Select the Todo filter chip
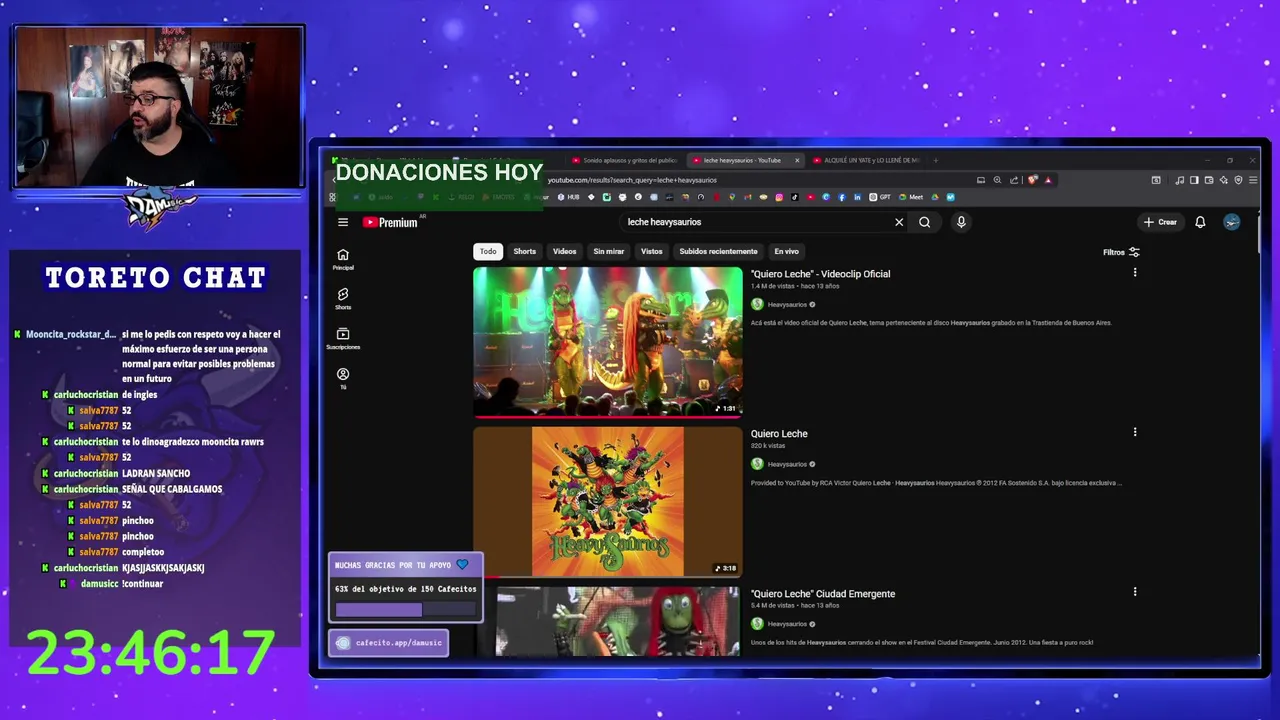 pos(488,252)
